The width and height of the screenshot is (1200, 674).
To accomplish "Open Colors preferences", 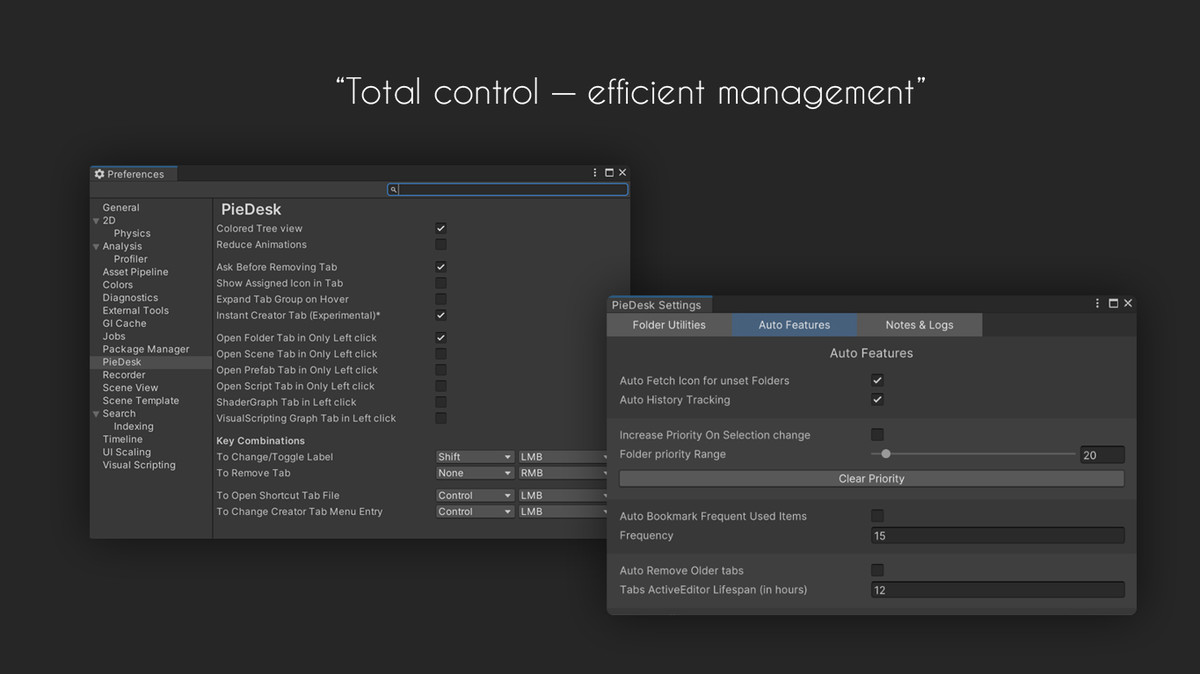I will (x=117, y=285).
